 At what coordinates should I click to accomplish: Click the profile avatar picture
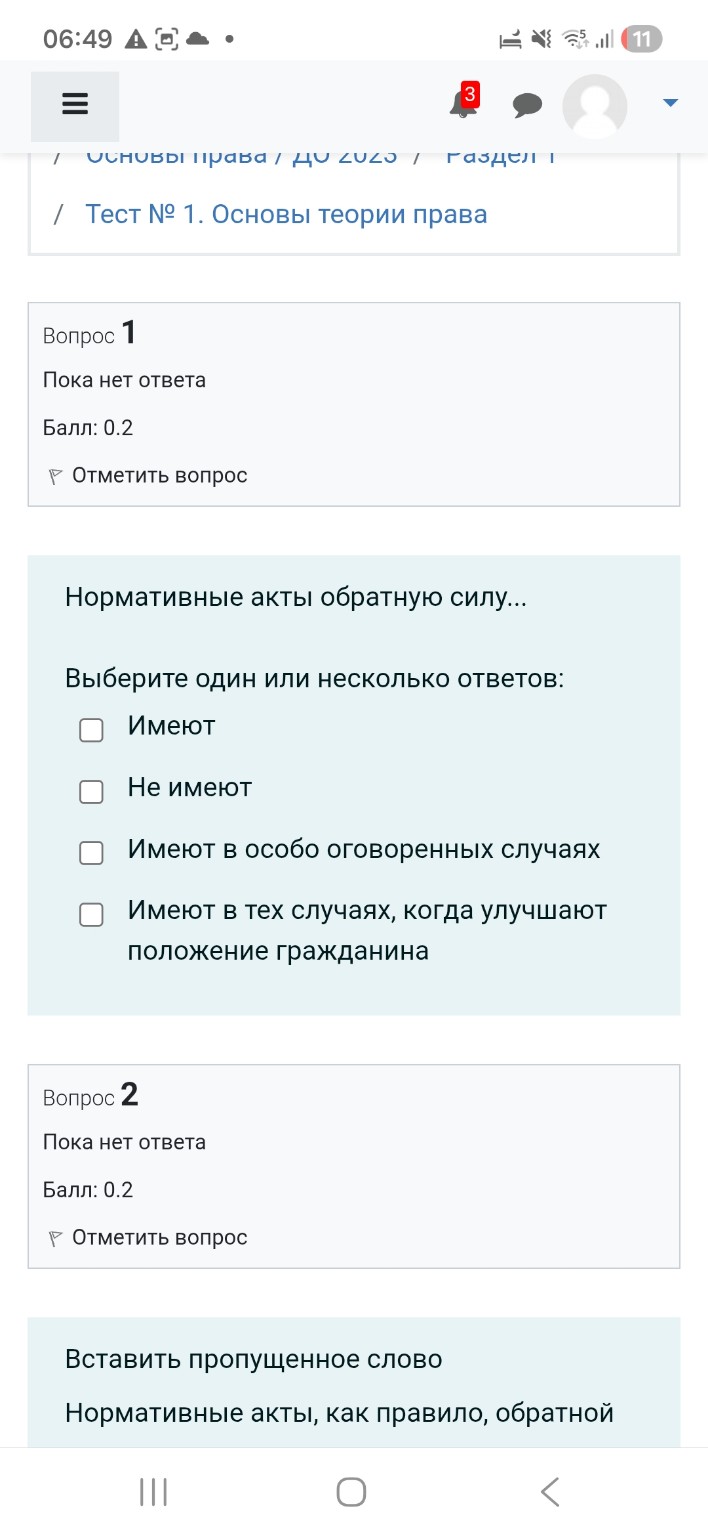(594, 104)
